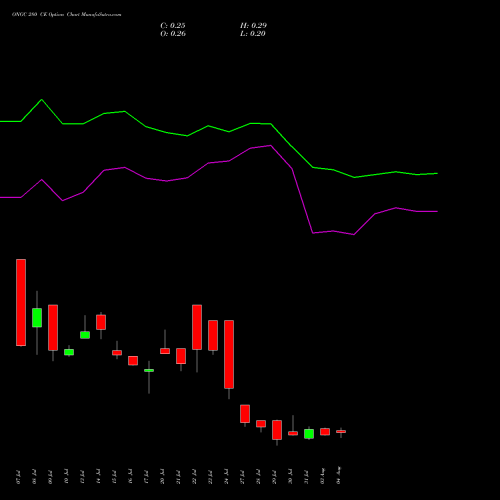Click the 07 Jul date axis label
This screenshot has width=500, height=500.
pyautogui.click(x=18, y=477)
